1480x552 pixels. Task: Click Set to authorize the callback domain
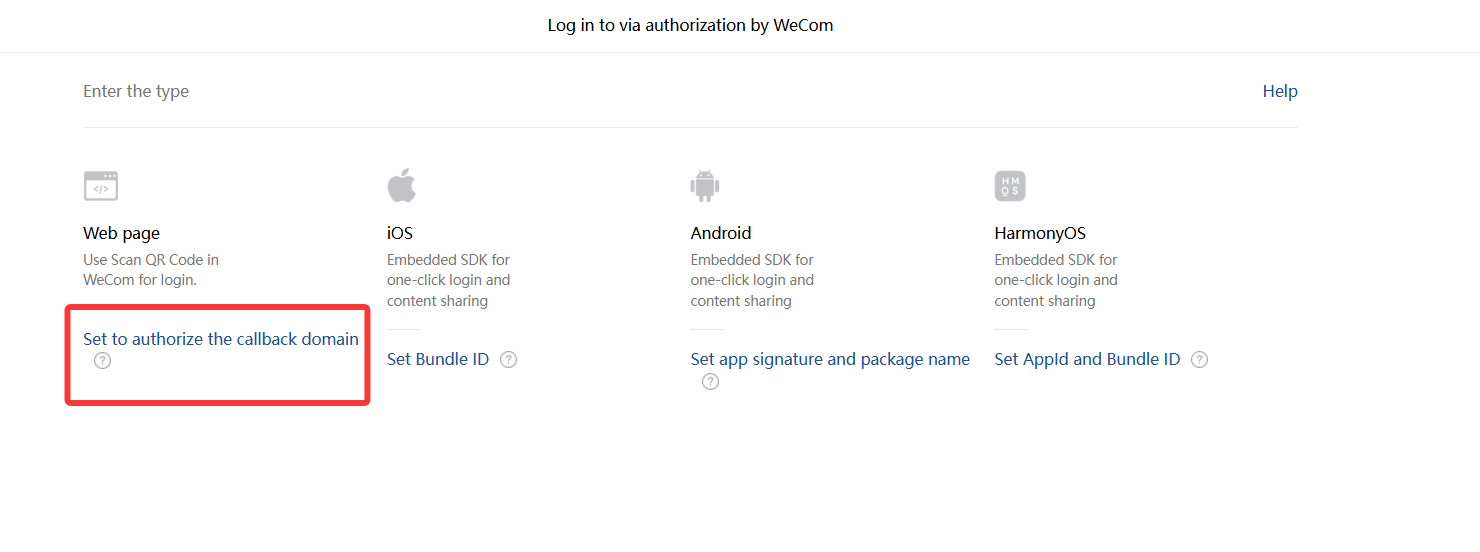[x=221, y=339]
